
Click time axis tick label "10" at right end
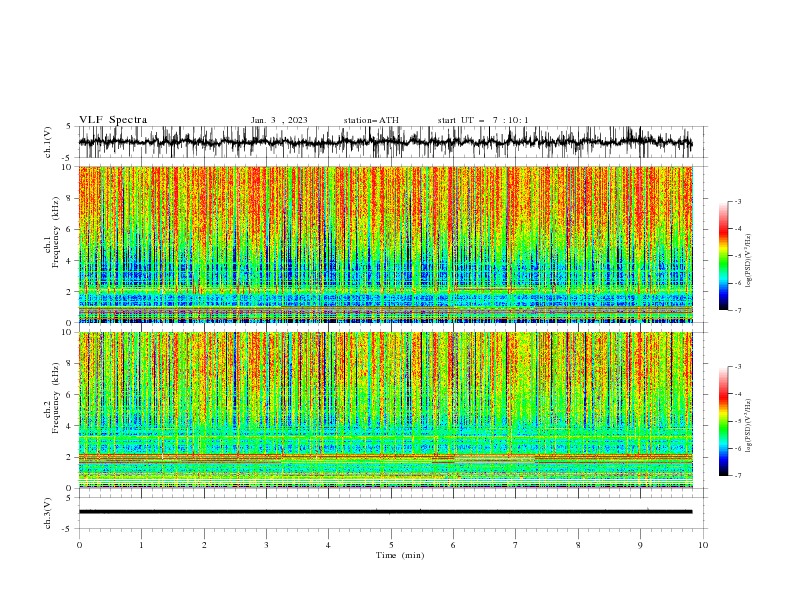(x=703, y=545)
